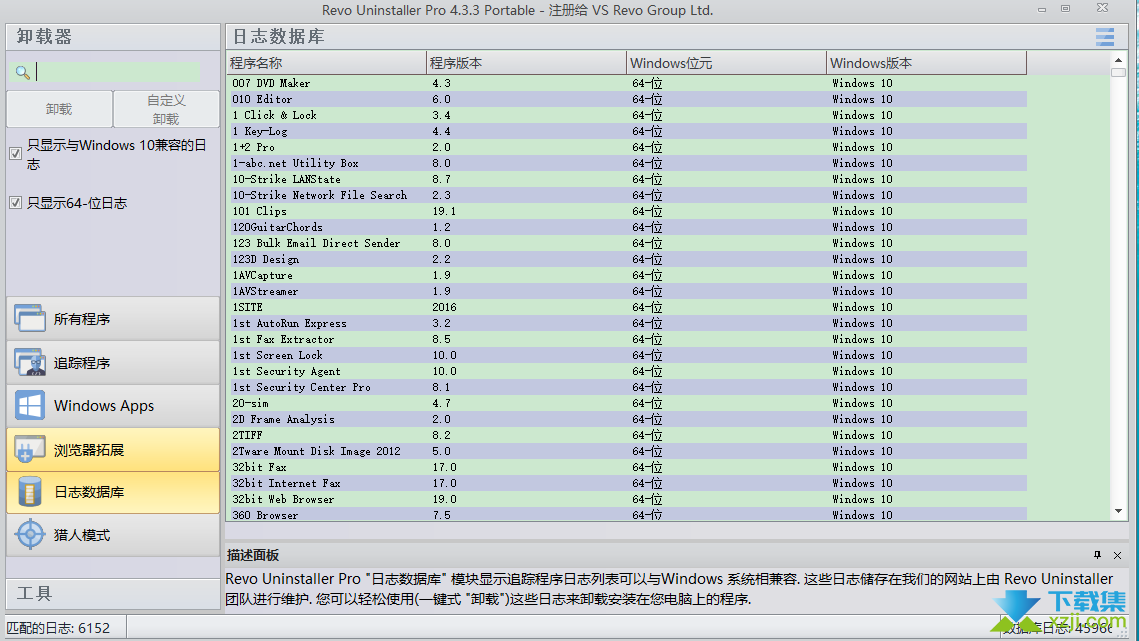Switch to Windows Apps section

[x=113, y=406]
